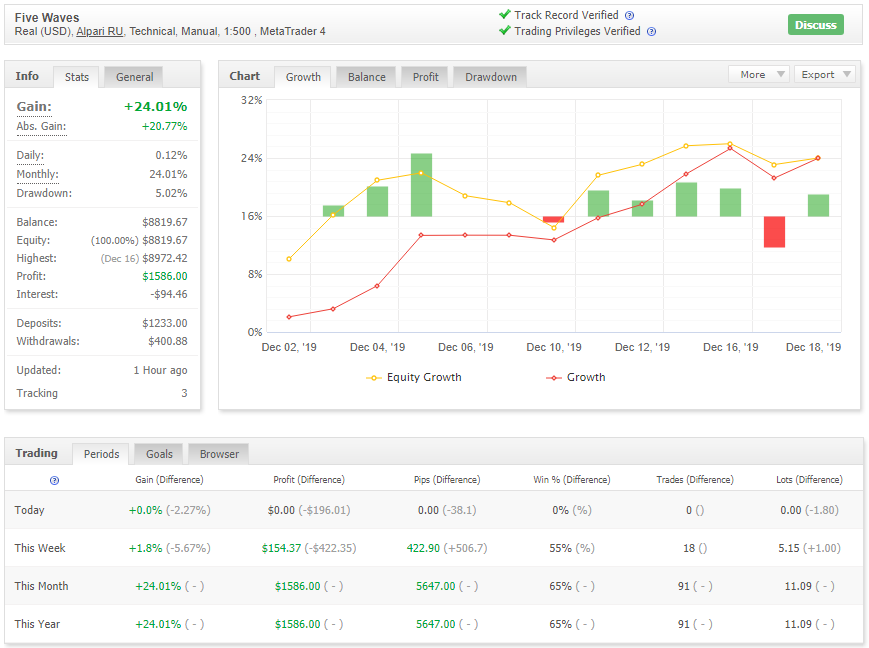Toggle Growth series in chart legend
This screenshot has height=648, width=869.
[576, 377]
